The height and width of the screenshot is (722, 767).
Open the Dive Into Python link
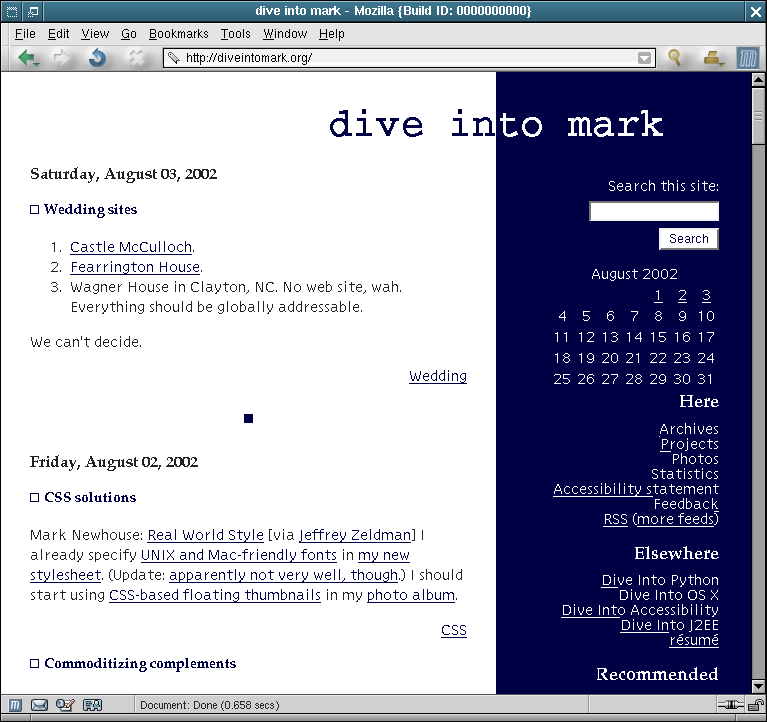(x=660, y=580)
